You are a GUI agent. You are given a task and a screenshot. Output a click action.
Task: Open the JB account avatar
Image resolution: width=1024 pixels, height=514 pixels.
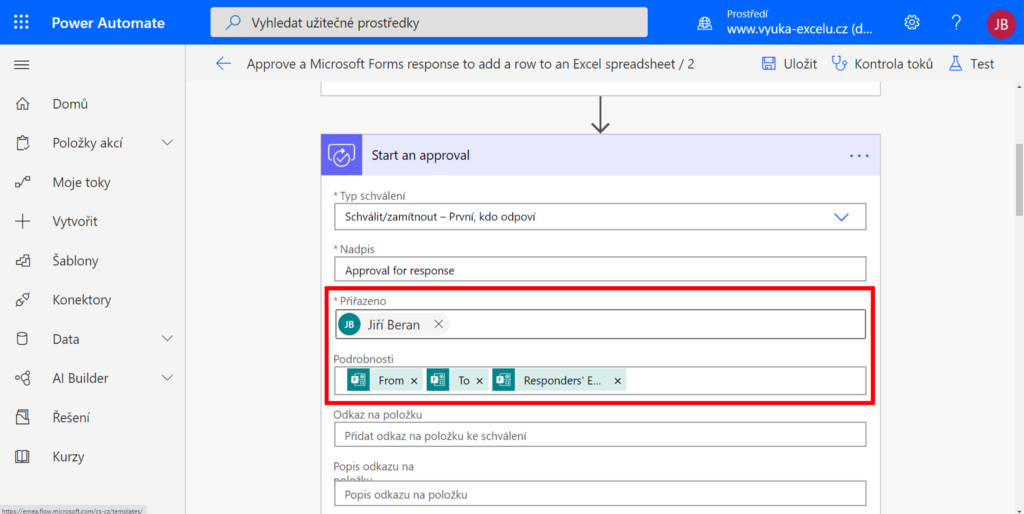(1000, 23)
